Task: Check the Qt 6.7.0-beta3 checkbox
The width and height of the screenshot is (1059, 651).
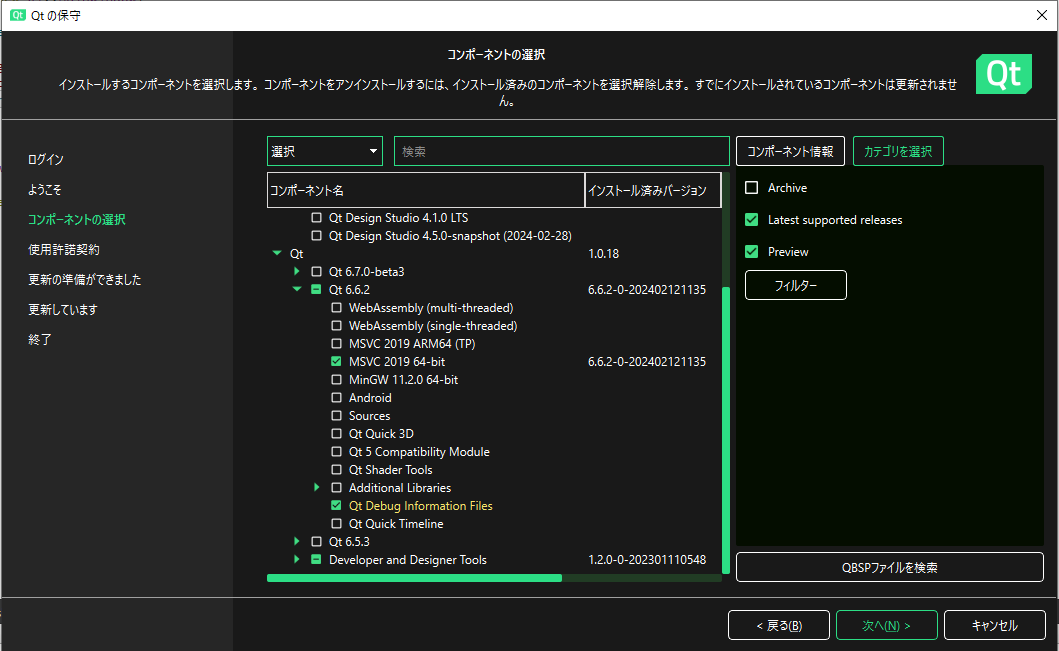Action: point(316,271)
